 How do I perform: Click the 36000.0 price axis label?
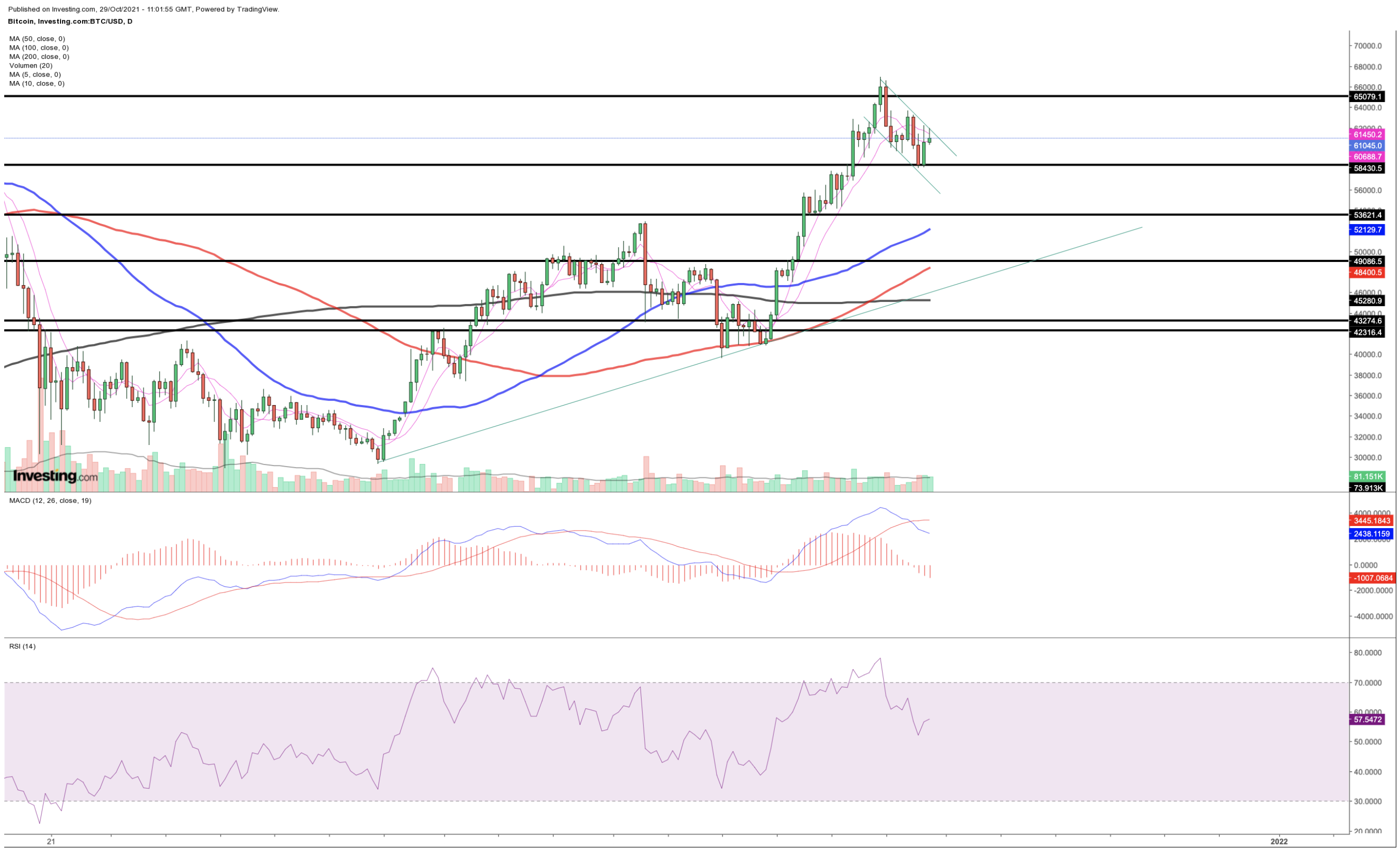point(1368,395)
